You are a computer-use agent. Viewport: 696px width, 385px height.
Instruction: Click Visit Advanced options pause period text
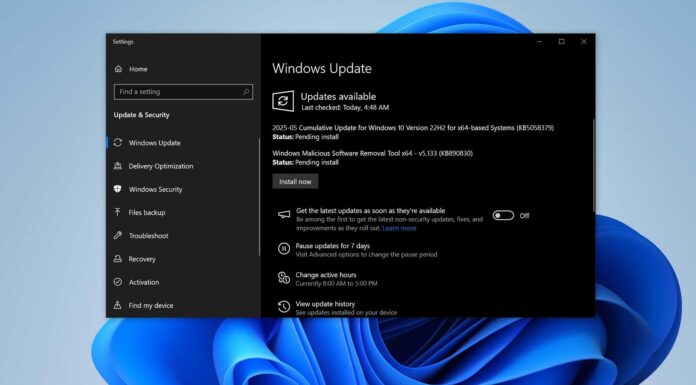point(366,254)
